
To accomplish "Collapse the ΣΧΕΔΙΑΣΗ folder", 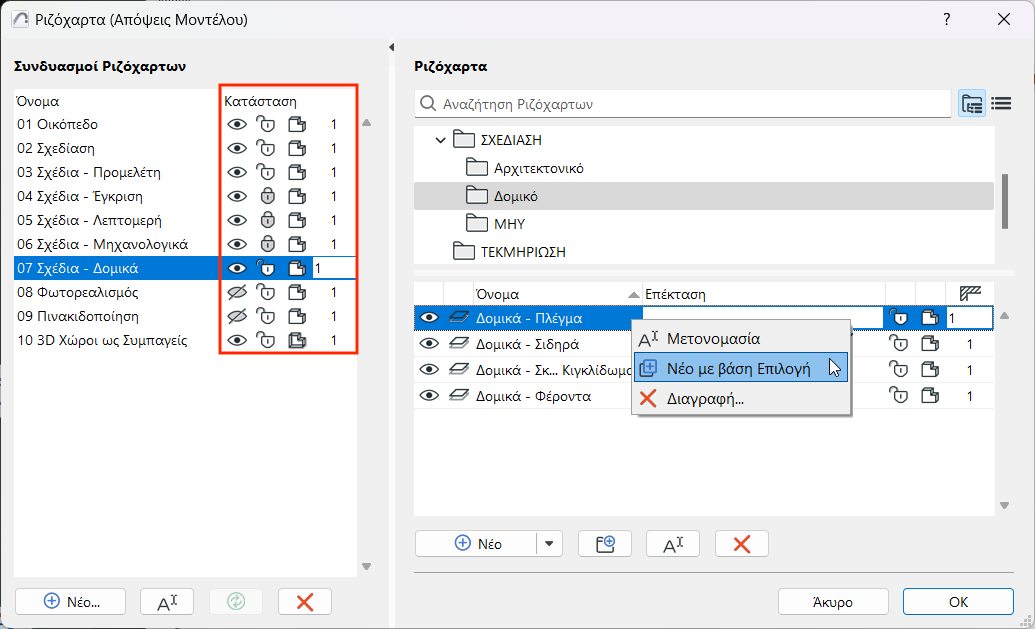I will click(440, 140).
